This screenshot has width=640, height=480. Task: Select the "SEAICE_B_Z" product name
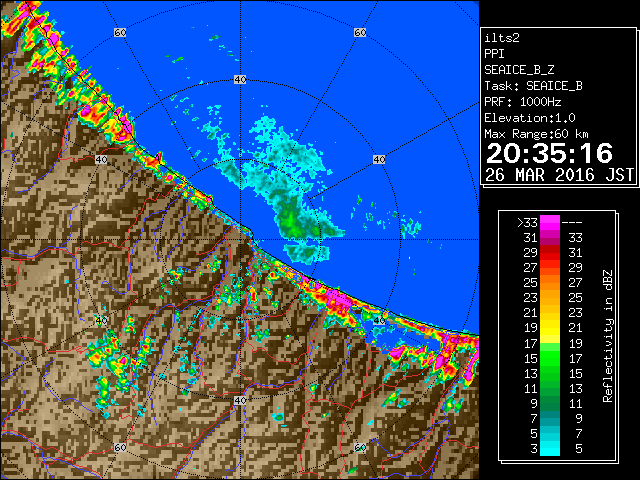[x=519, y=70]
